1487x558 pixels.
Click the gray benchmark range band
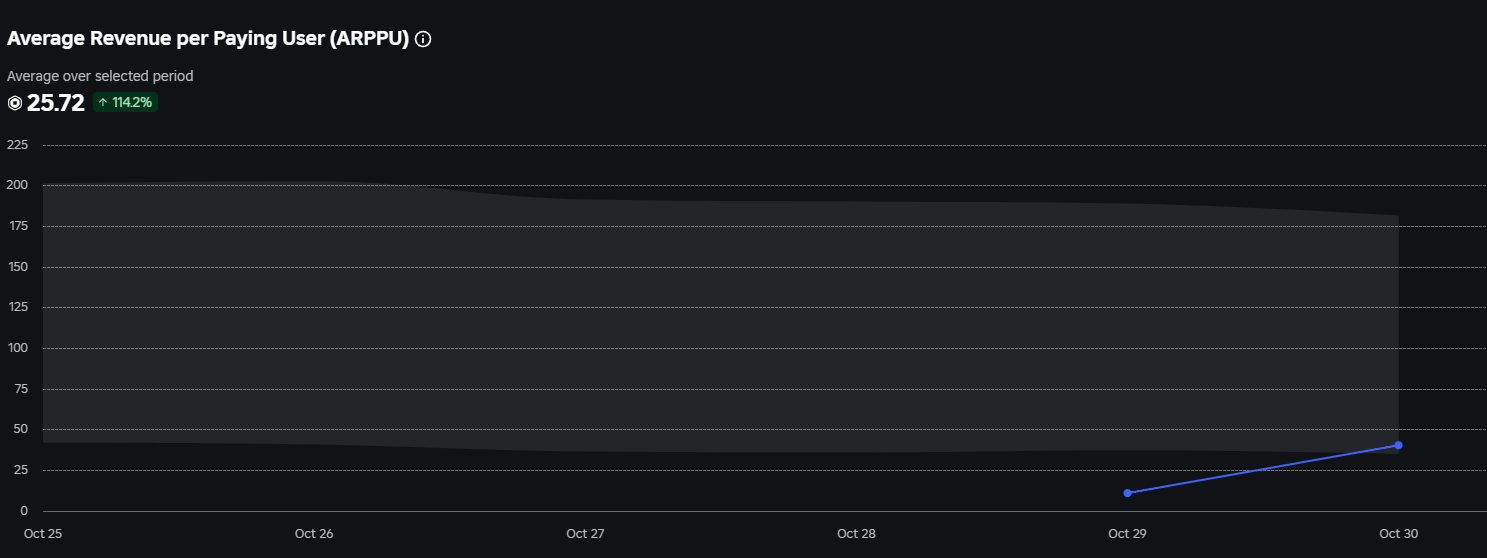point(720,318)
